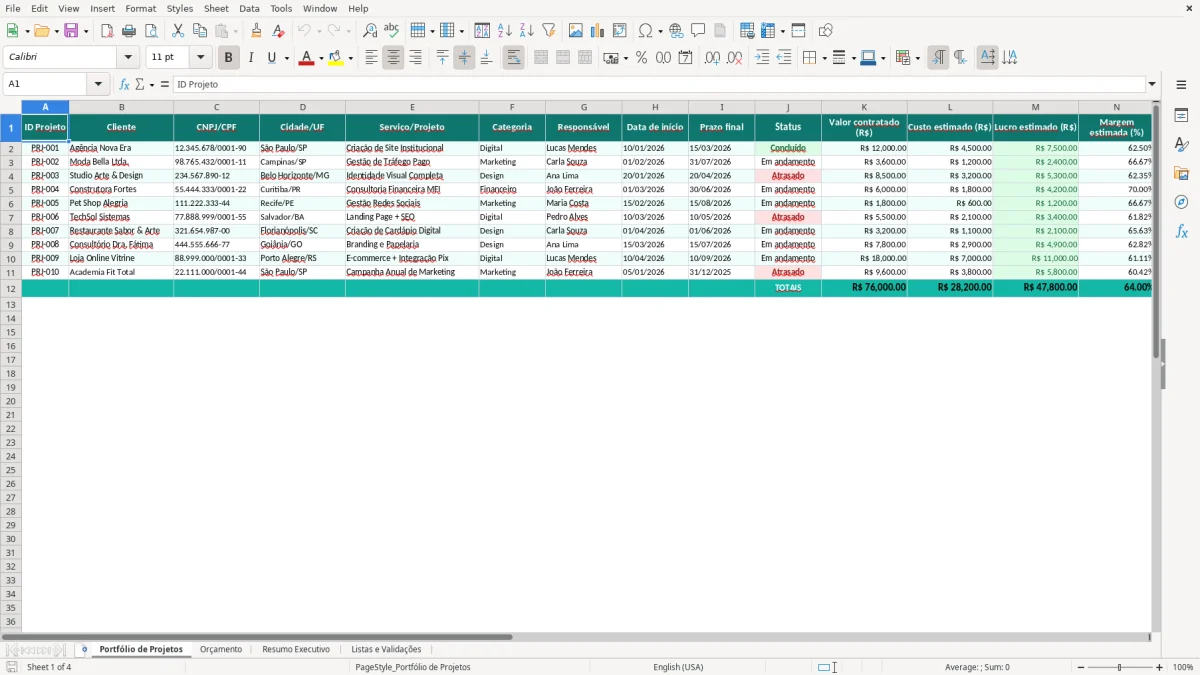This screenshot has height=675, width=1200.
Task: Expand the formula bar
Action: click(1152, 84)
